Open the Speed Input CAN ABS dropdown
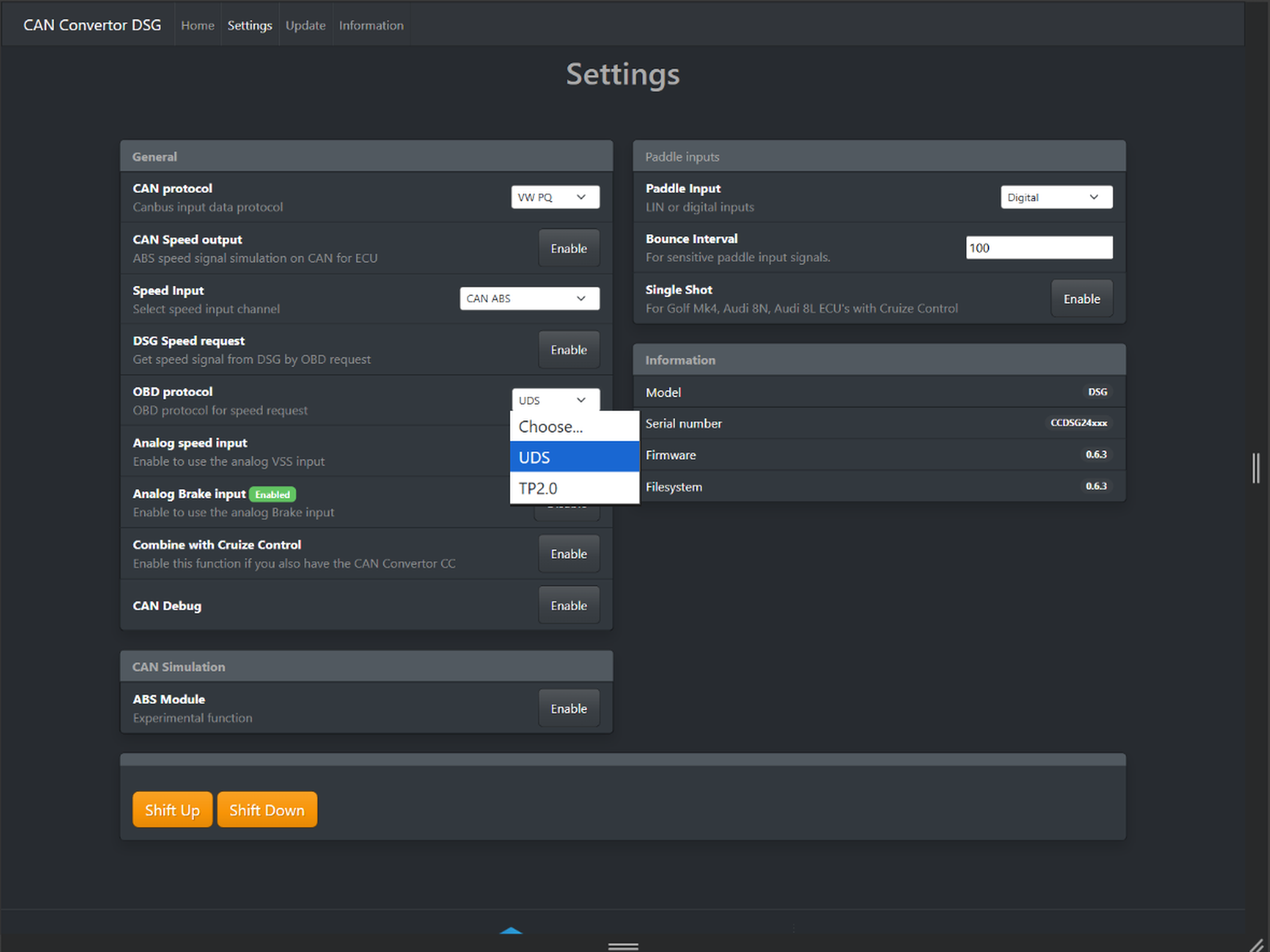1270x952 pixels. tap(529, 298)
